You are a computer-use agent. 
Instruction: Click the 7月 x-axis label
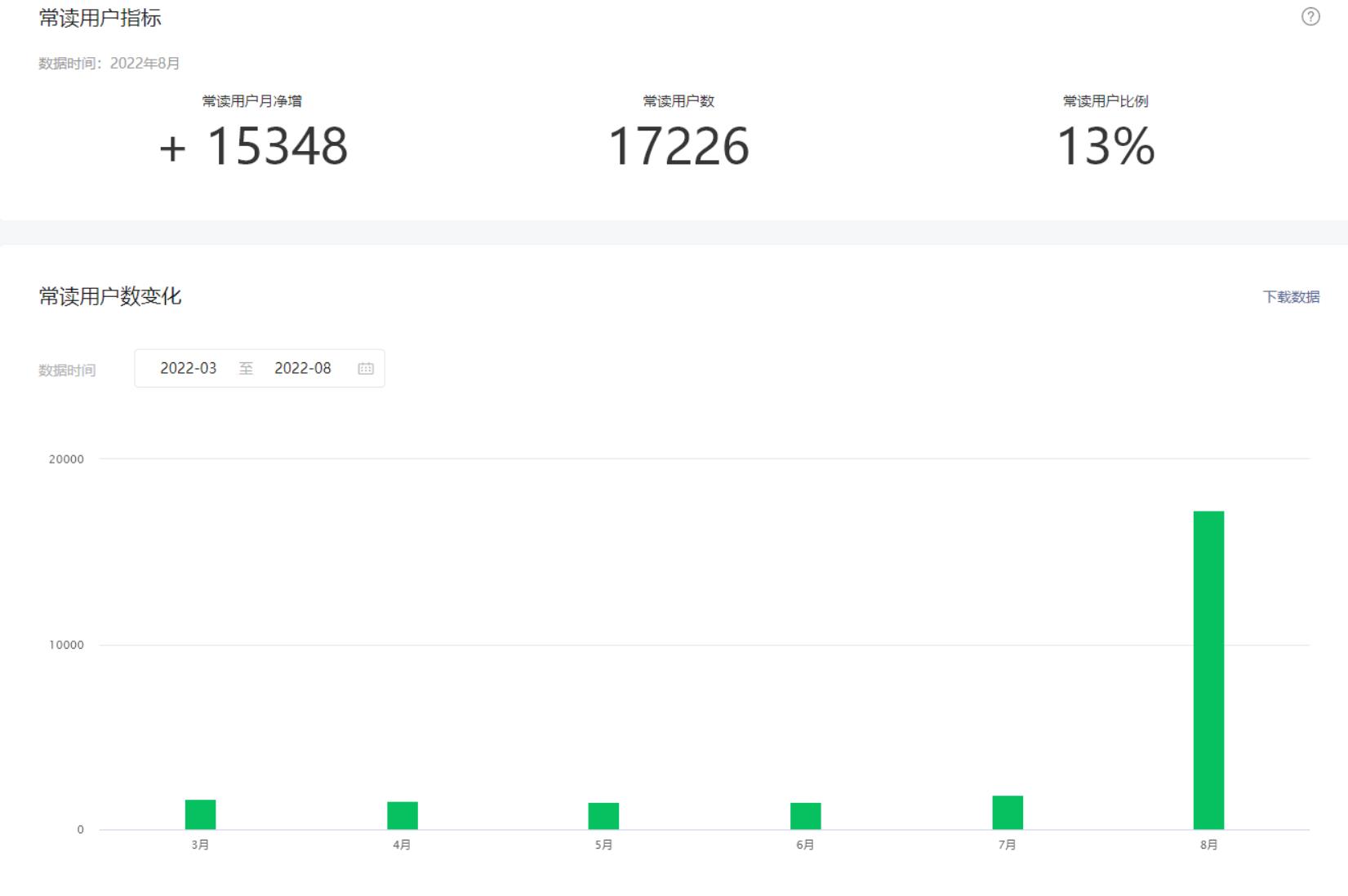(1007, 845)
